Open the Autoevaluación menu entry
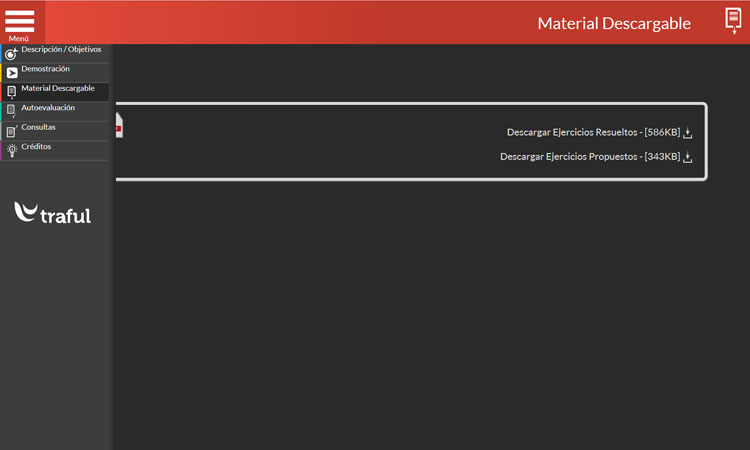 coord(48,108)
